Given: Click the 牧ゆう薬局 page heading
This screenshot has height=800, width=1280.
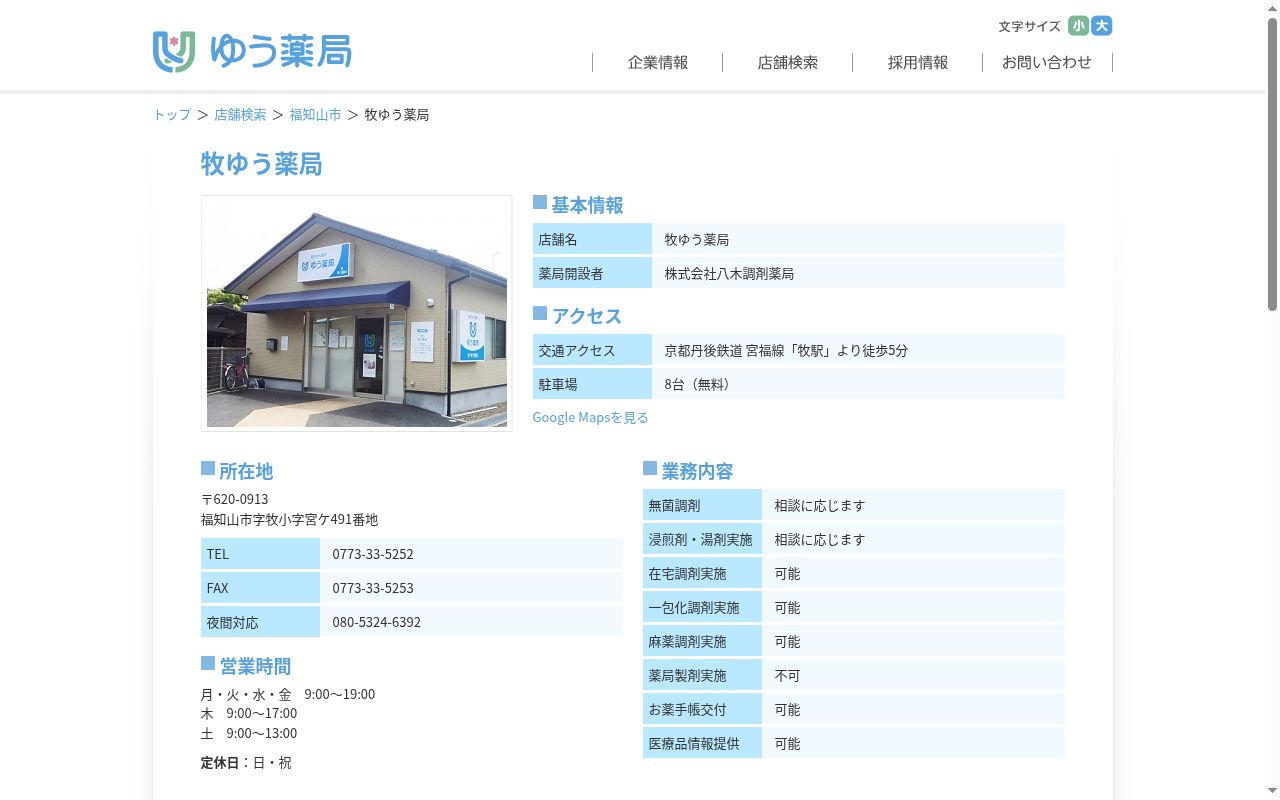Looking at the screenshot, I should [262, 164].
